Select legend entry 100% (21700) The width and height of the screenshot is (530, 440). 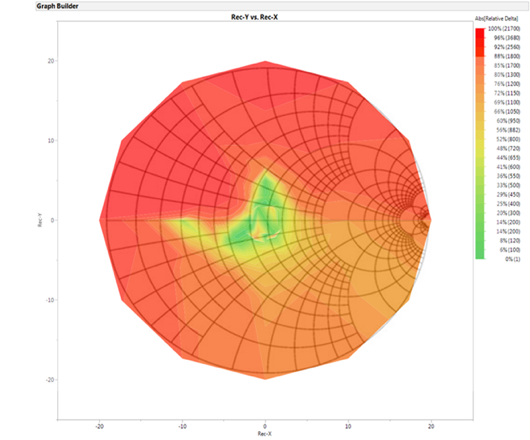[x=504, y=29]
